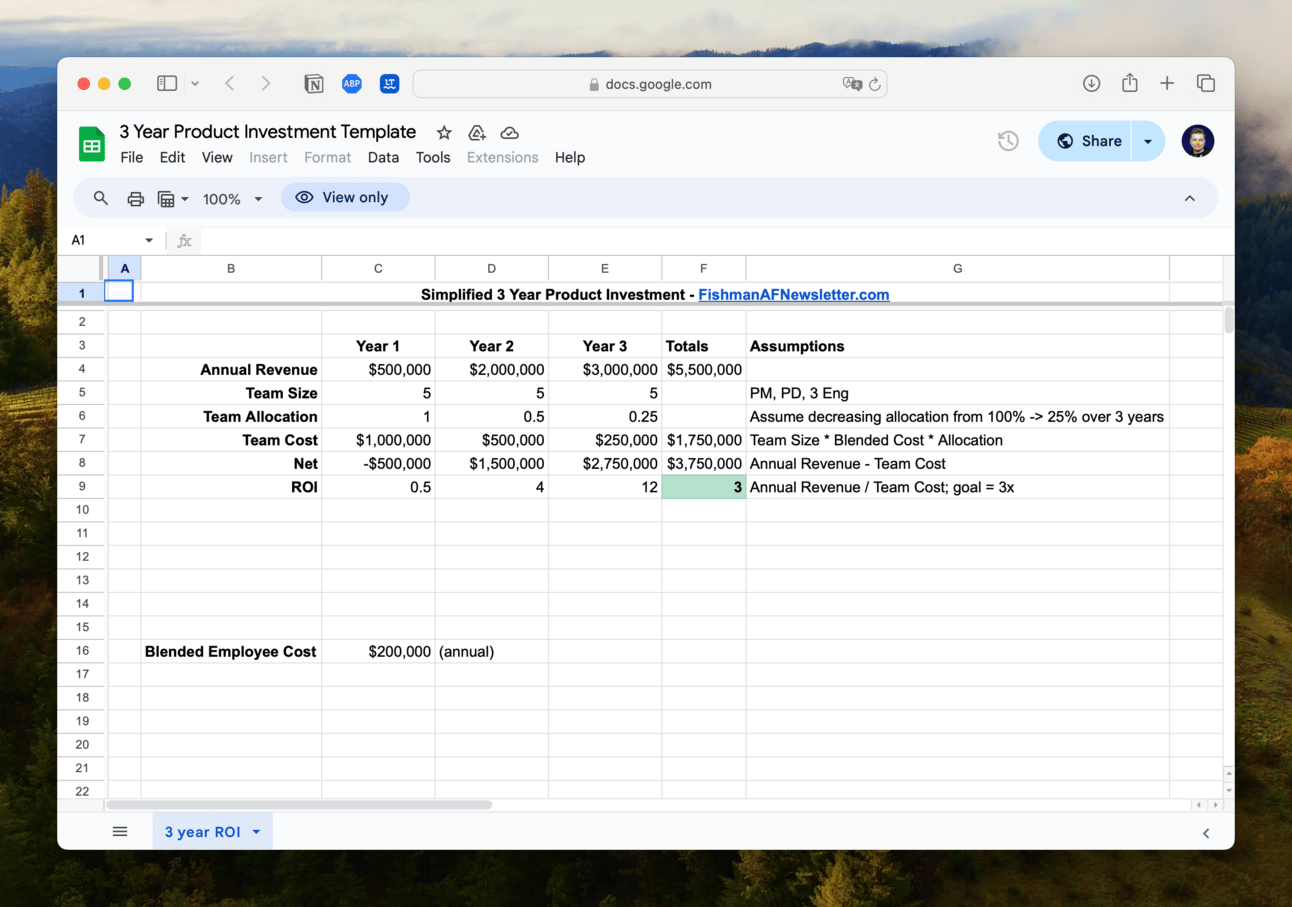Click the translate icon in address bar

(852, 84)
